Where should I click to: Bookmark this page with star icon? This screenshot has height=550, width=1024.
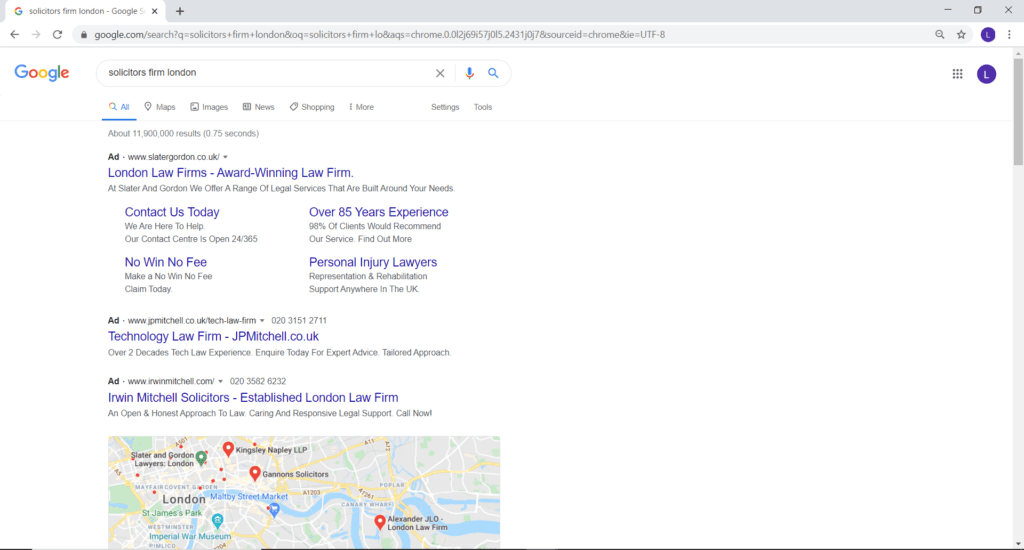961,34
